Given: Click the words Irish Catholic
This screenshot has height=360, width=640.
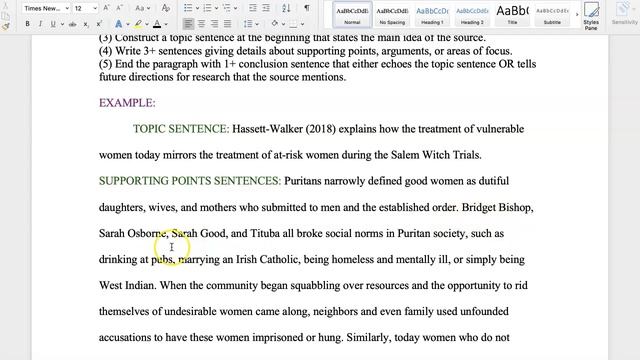Looking at the screenshot, I should 267,260.
